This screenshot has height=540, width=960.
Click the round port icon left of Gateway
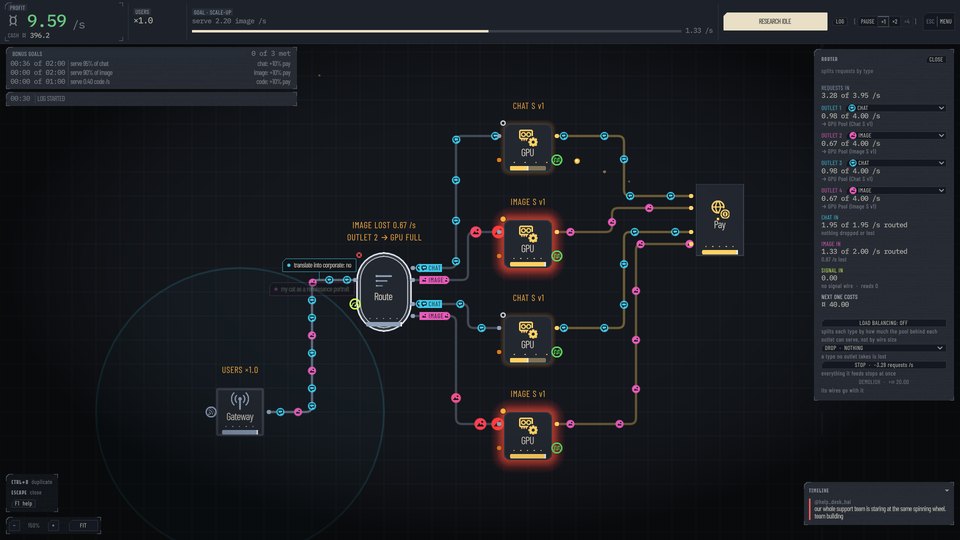tap(211, 412)
